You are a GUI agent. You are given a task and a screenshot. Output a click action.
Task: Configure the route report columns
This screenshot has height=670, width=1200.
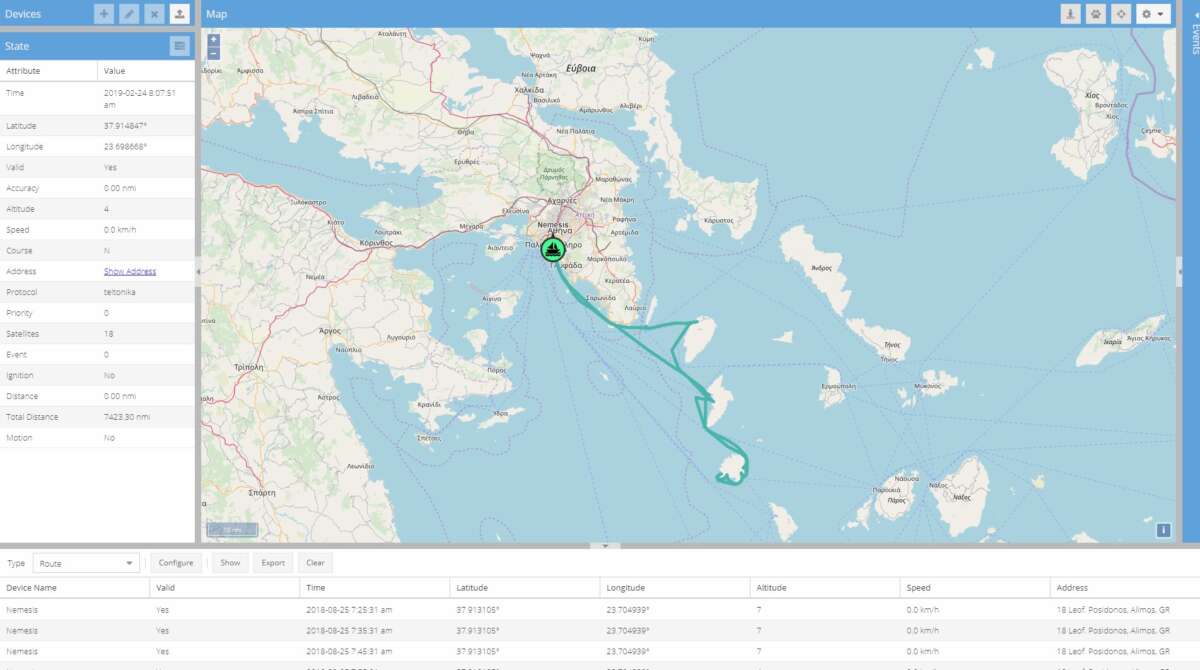[x=176, y=562]
